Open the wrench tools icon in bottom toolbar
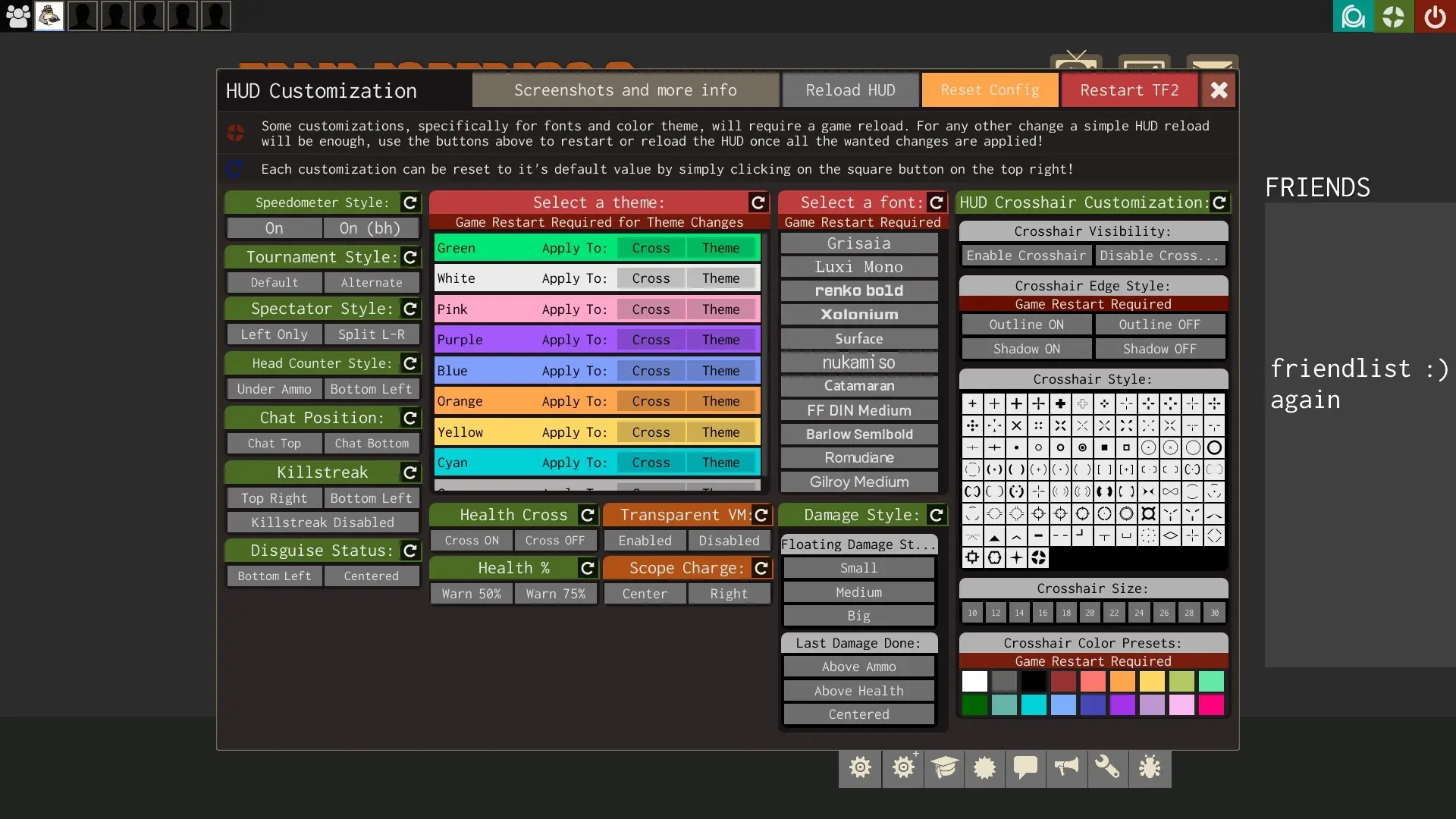Screen dimensions: 1456x819 [x=1107, y=767]
